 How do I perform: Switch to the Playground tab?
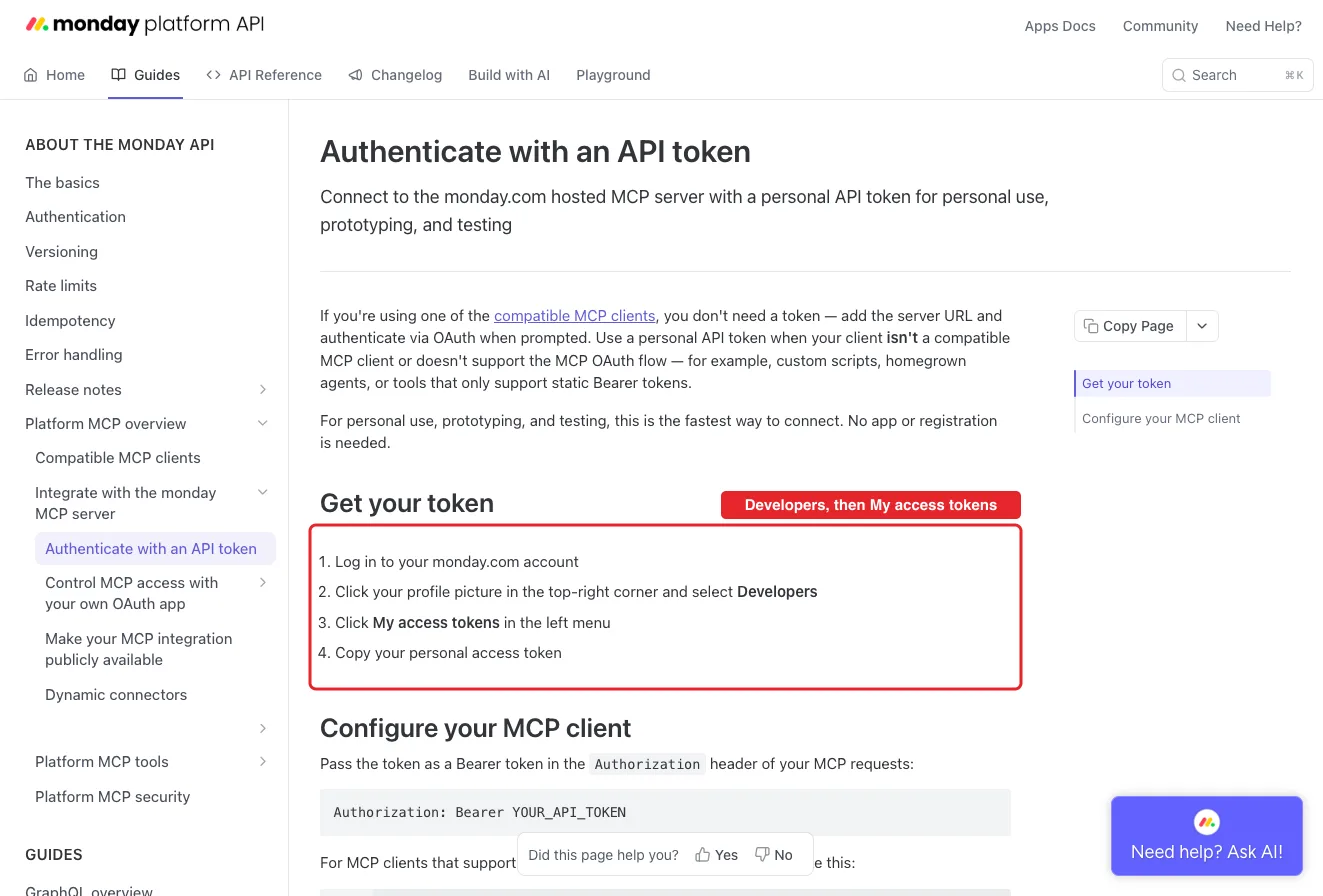pos(613,75)
